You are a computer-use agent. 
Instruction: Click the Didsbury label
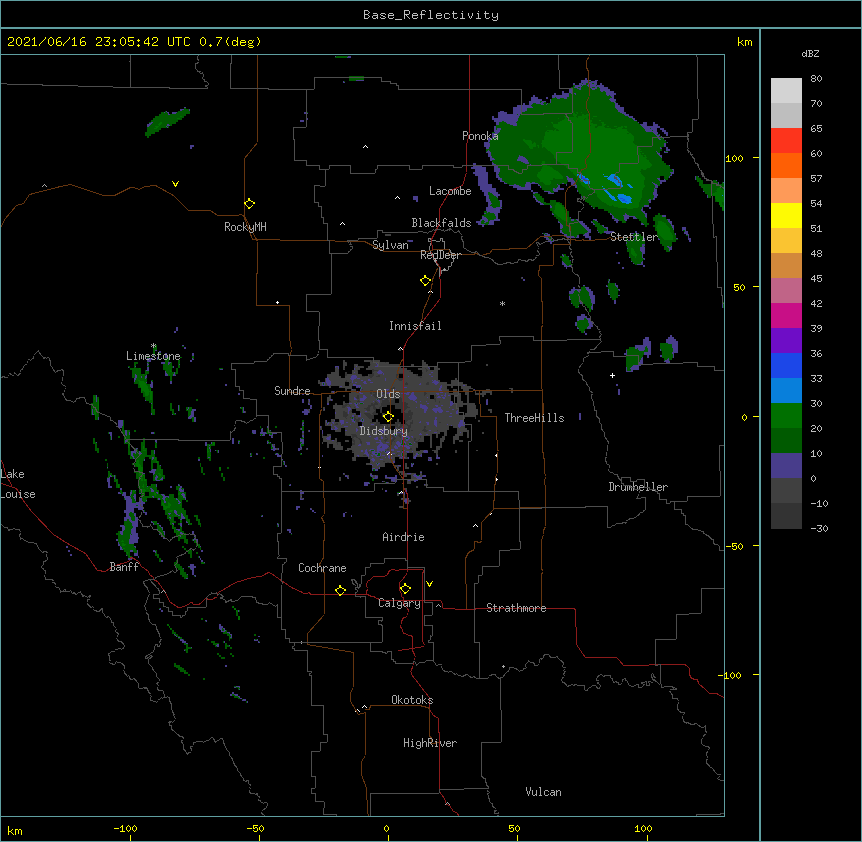click(384, 431)
